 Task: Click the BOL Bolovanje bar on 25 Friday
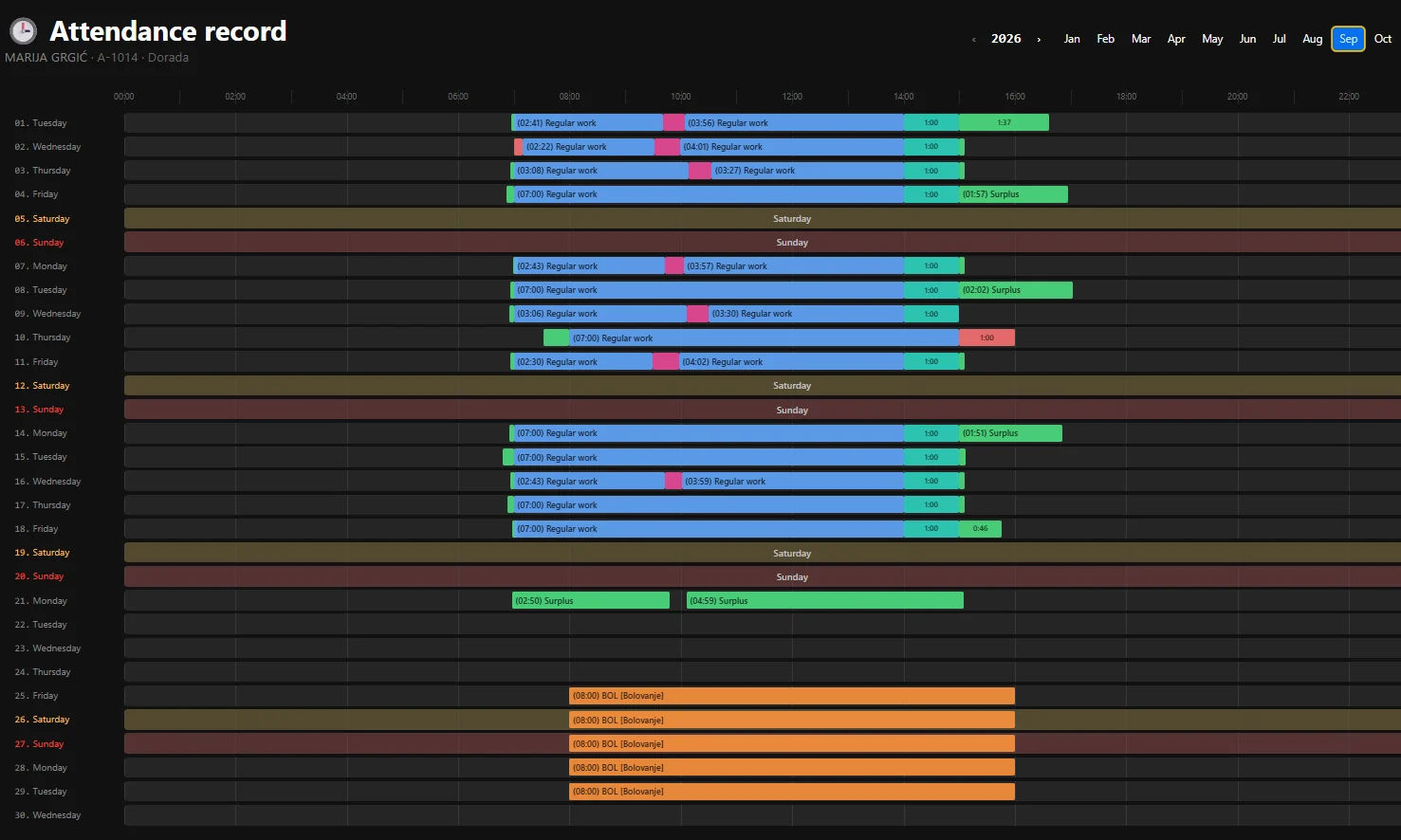(x=792, y=696)
